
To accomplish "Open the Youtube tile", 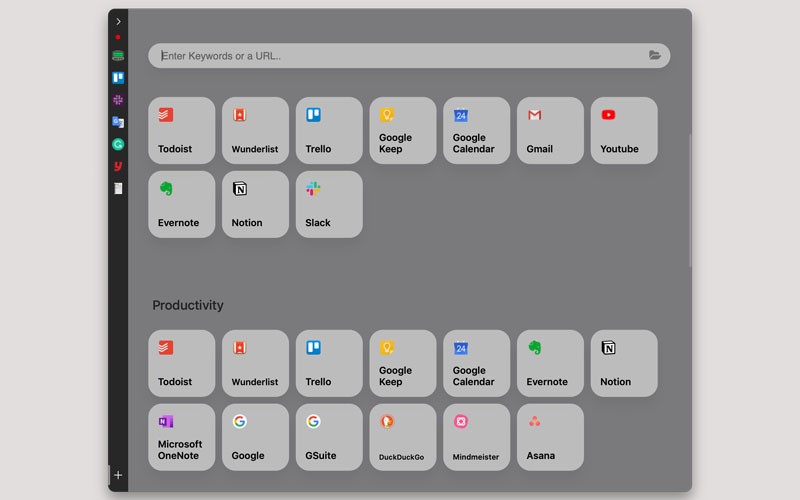I will pos(624,131).
